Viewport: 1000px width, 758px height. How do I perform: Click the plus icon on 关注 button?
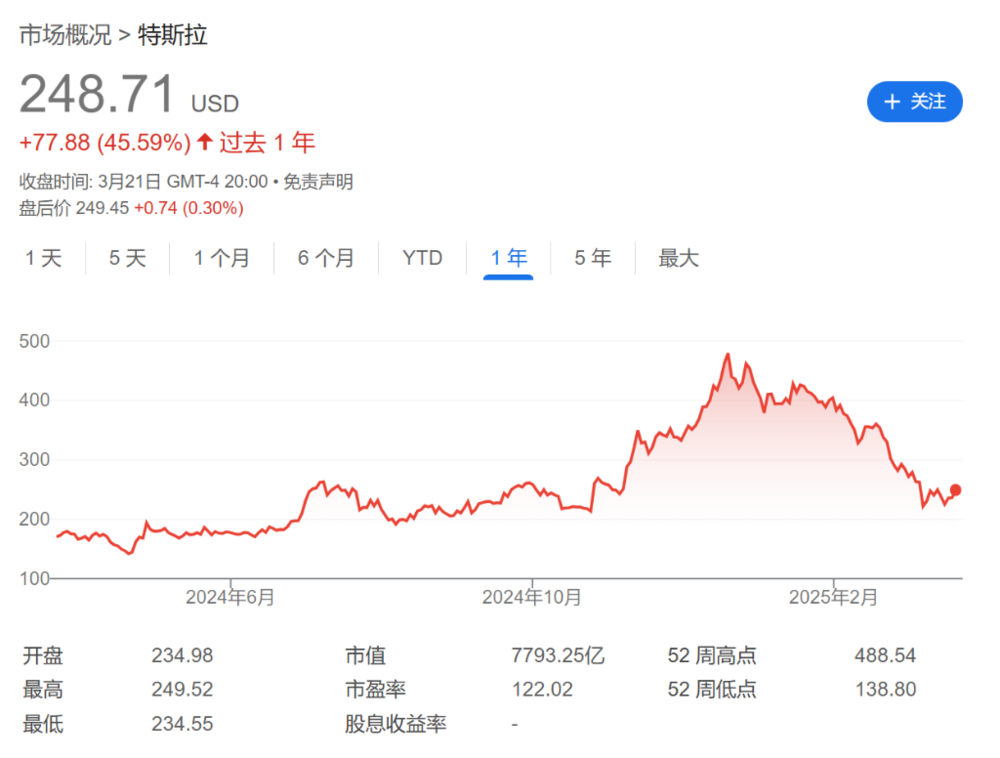[x=892, y=101]
